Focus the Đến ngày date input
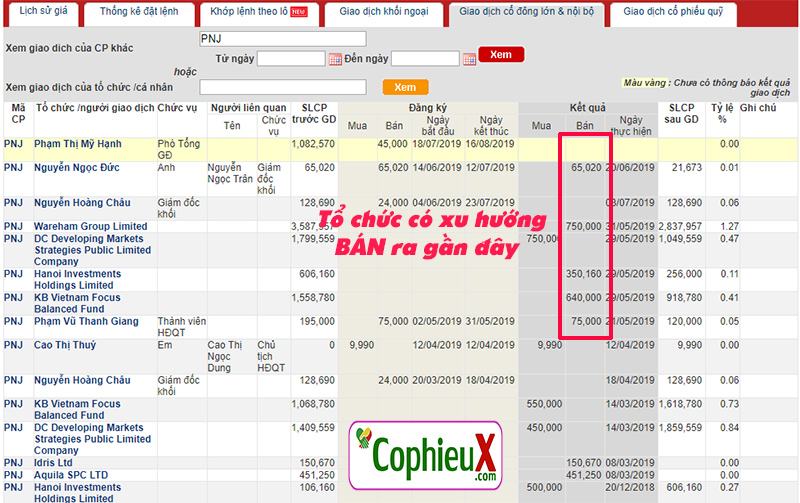 (425, 59)
